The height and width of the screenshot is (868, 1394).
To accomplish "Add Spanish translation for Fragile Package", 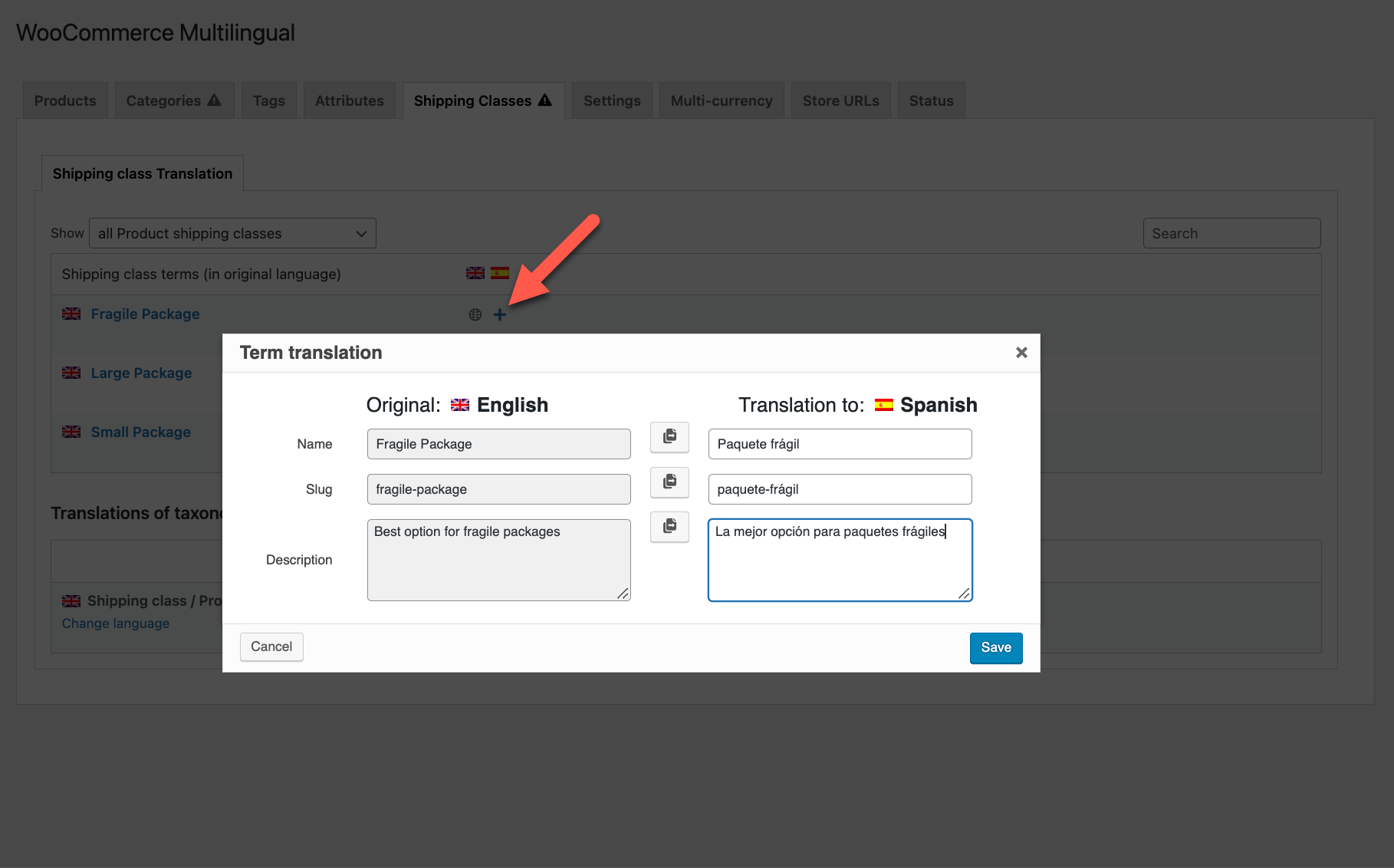I will [x=500, y=314].
